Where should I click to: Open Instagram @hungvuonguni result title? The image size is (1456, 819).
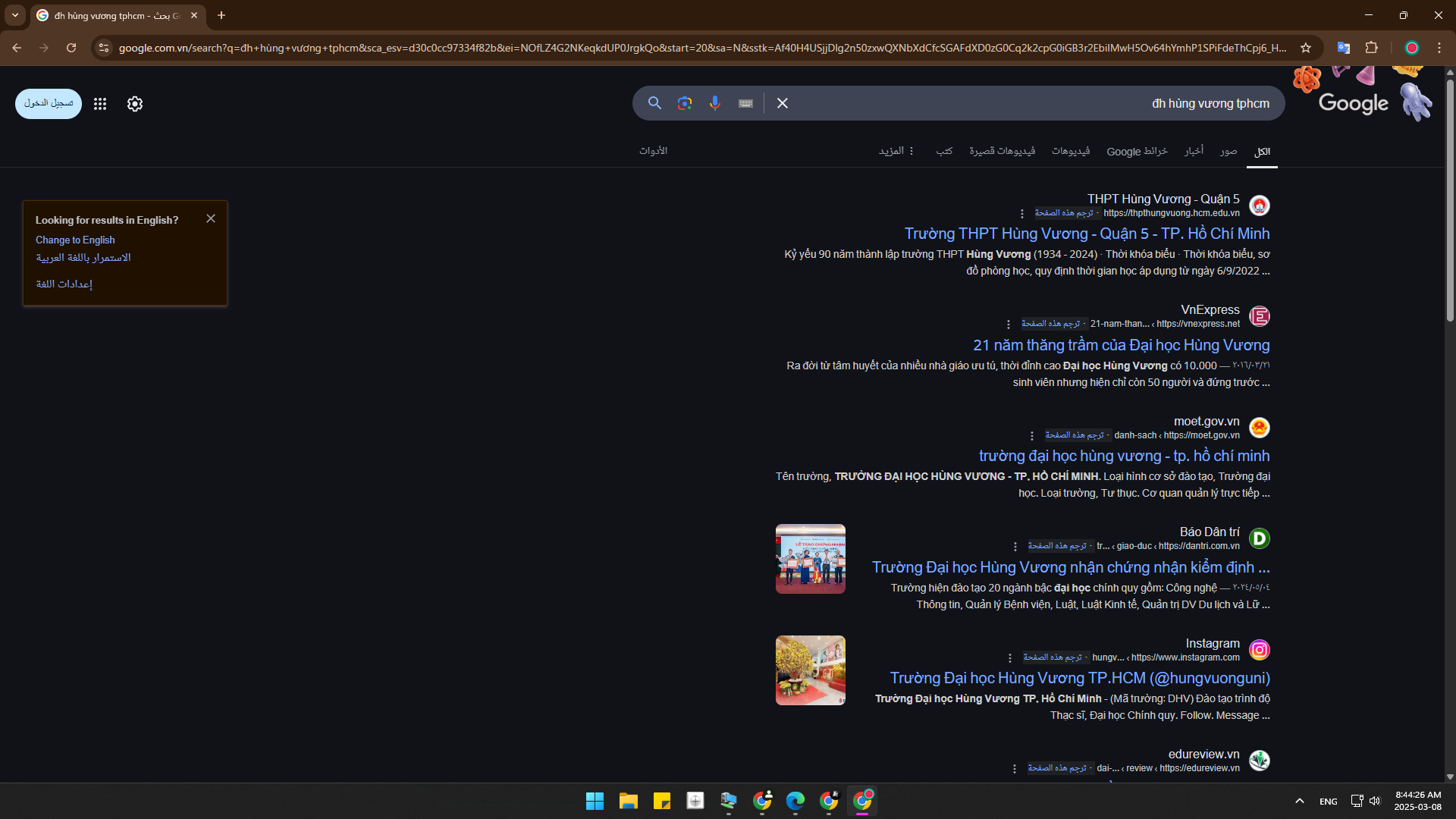pos(1080,678)
